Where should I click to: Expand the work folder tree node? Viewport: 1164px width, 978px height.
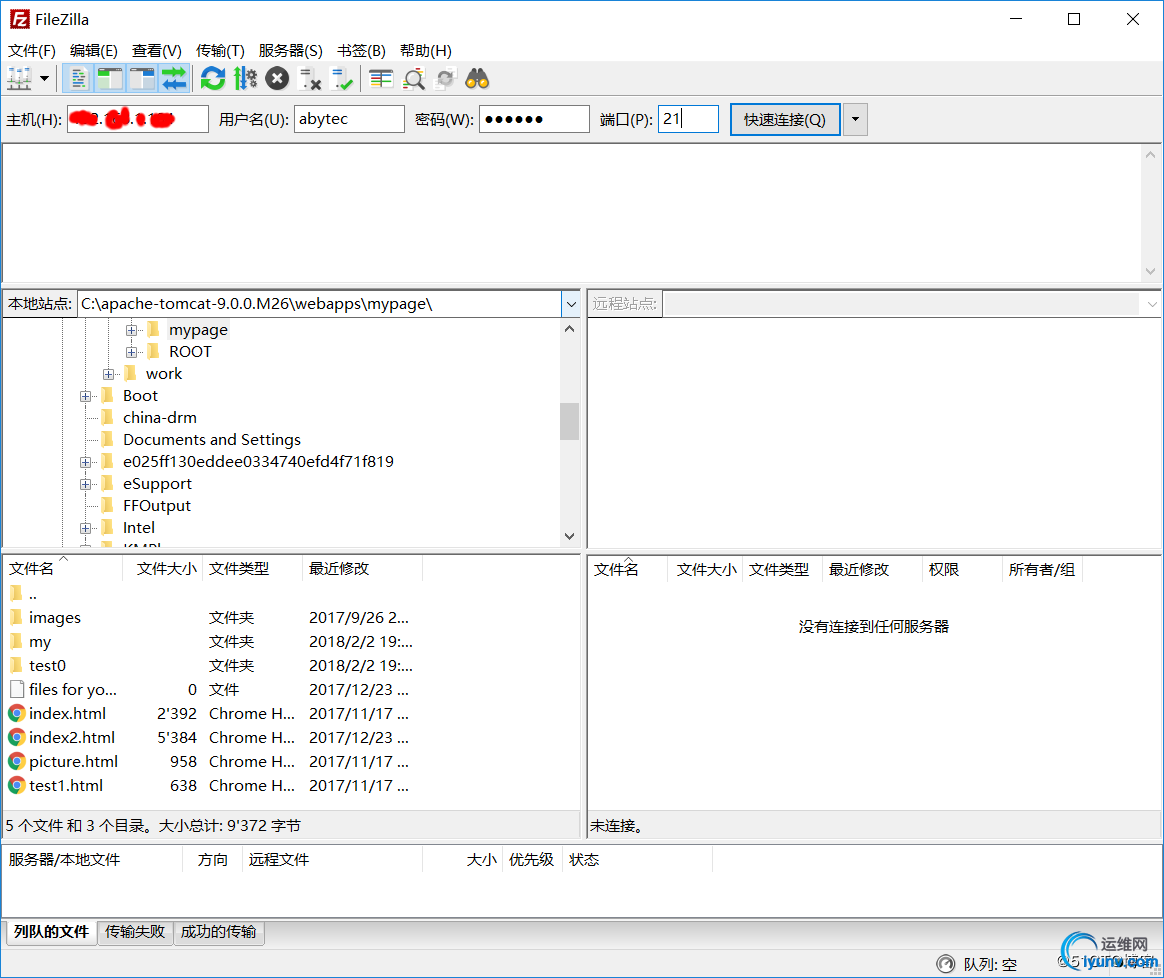click(x=108, y=374)
